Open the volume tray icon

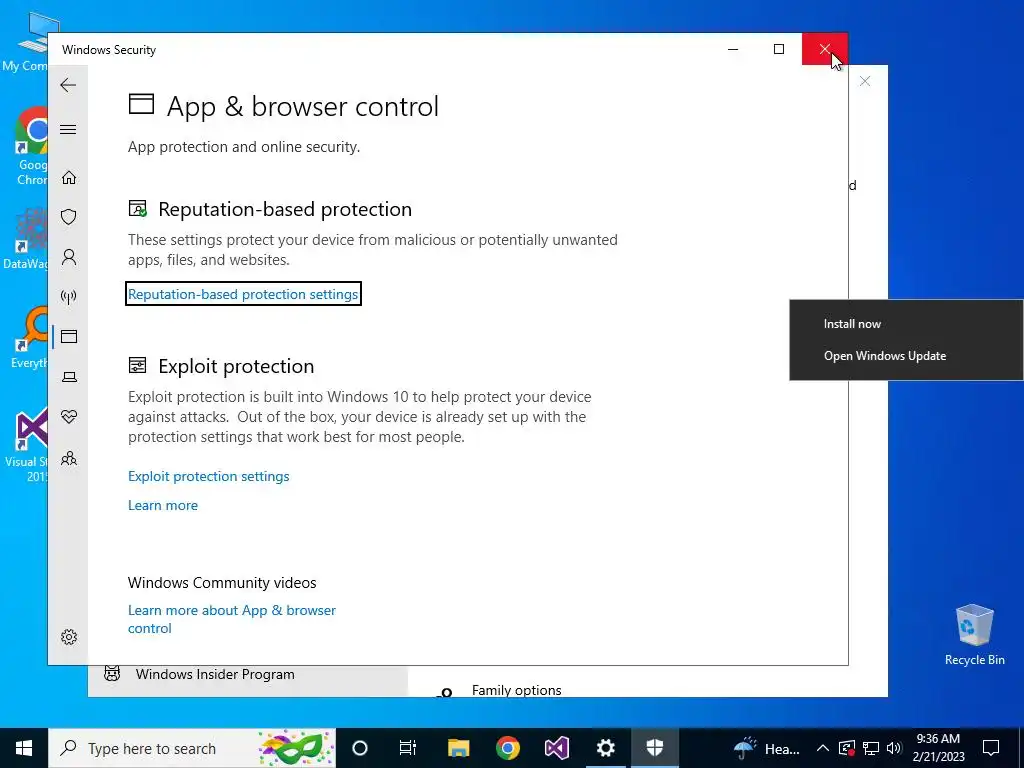tap(894, 748)
